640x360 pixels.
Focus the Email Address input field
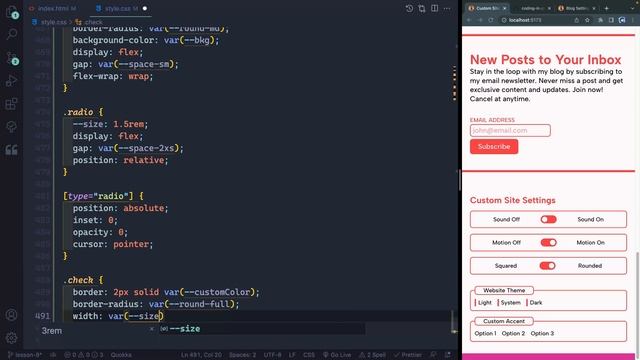pyautogui.click(x=510, y=131)
